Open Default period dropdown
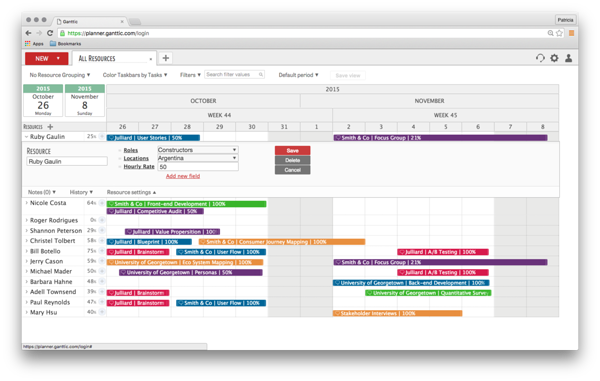Viewport: 600px width, 381px height. 298,75
